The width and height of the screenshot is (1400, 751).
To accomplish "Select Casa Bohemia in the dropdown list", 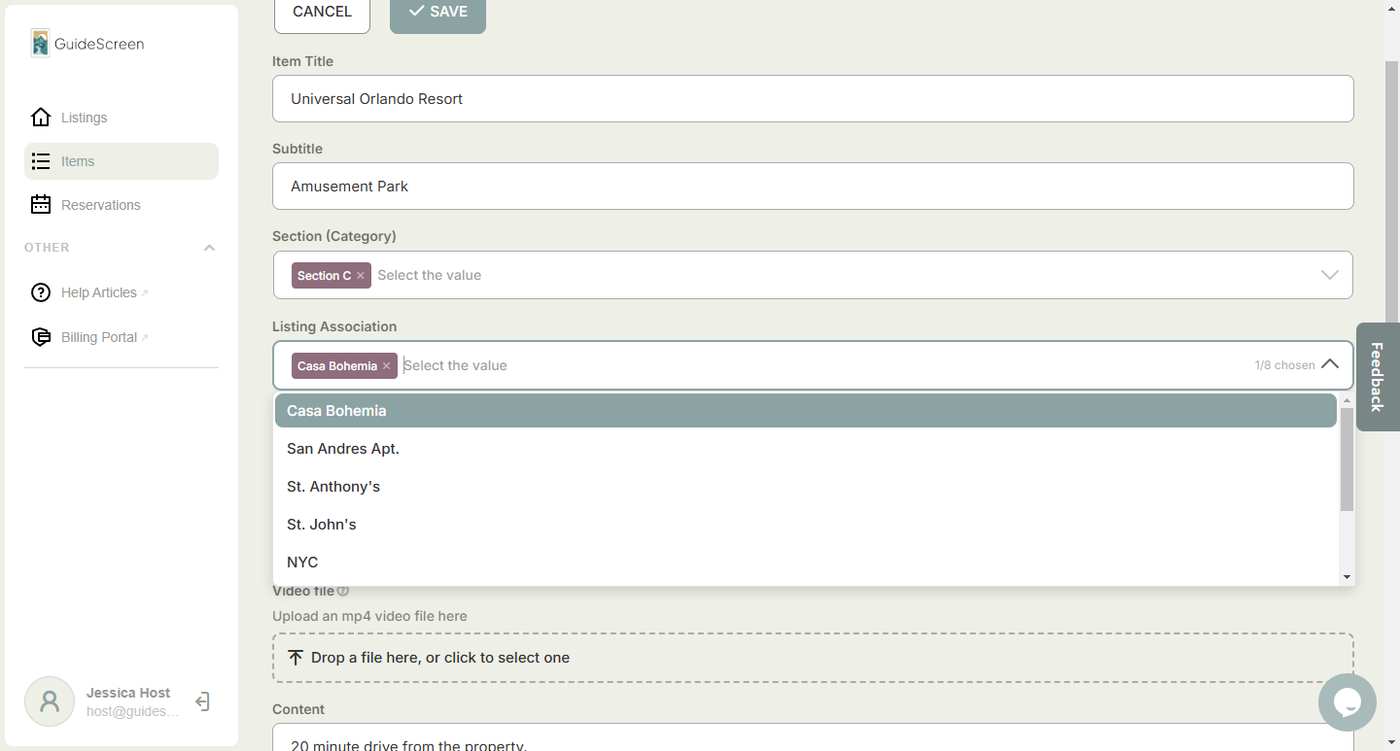I will [806, 410].
